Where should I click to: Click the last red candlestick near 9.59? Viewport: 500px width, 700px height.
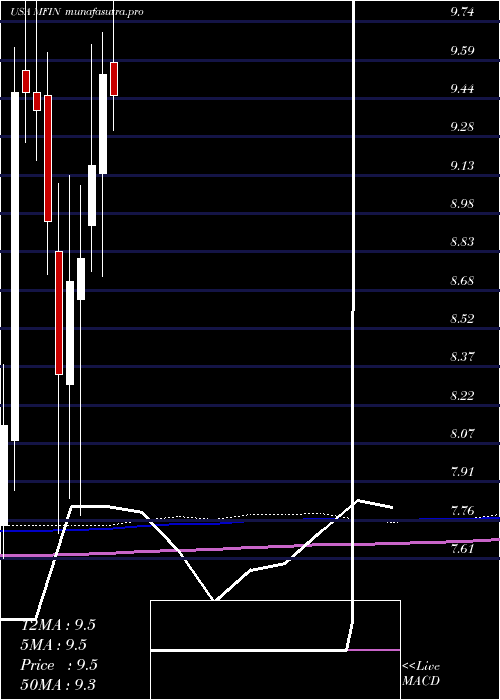(x=114, y=79)
